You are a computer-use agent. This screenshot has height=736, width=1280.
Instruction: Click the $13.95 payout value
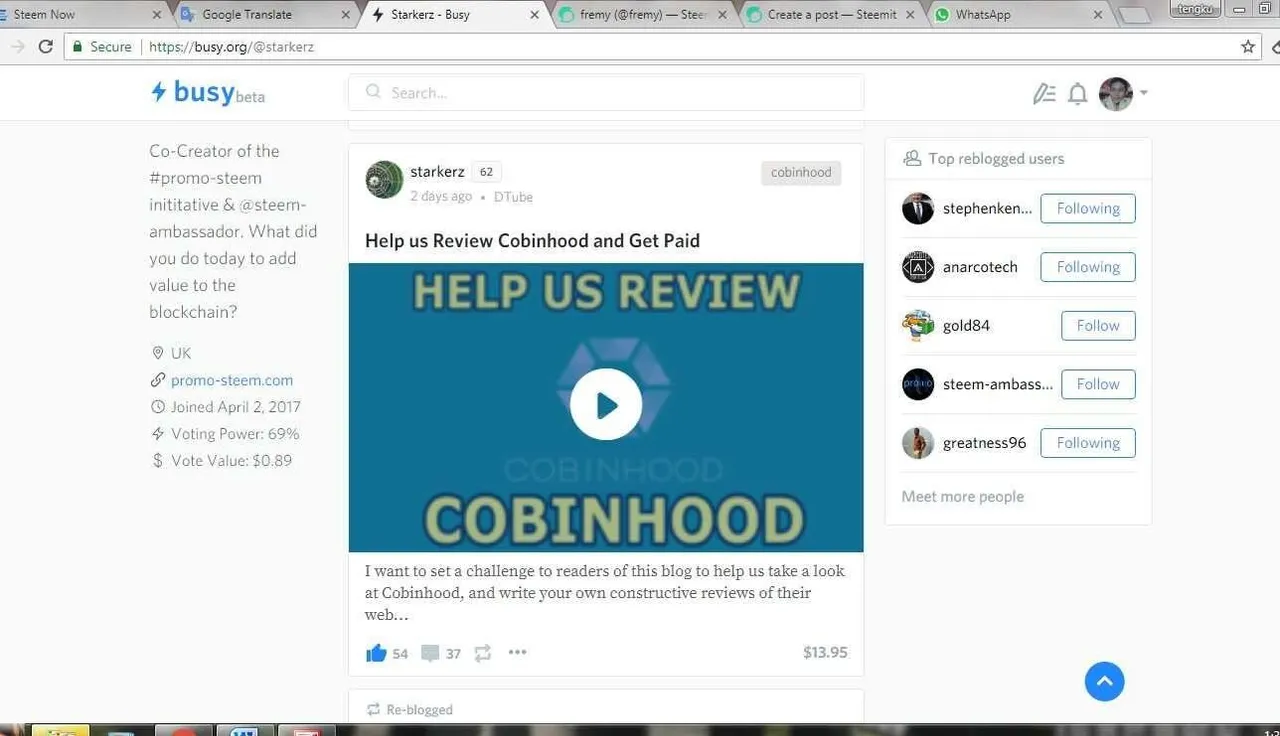coord(825,652)
